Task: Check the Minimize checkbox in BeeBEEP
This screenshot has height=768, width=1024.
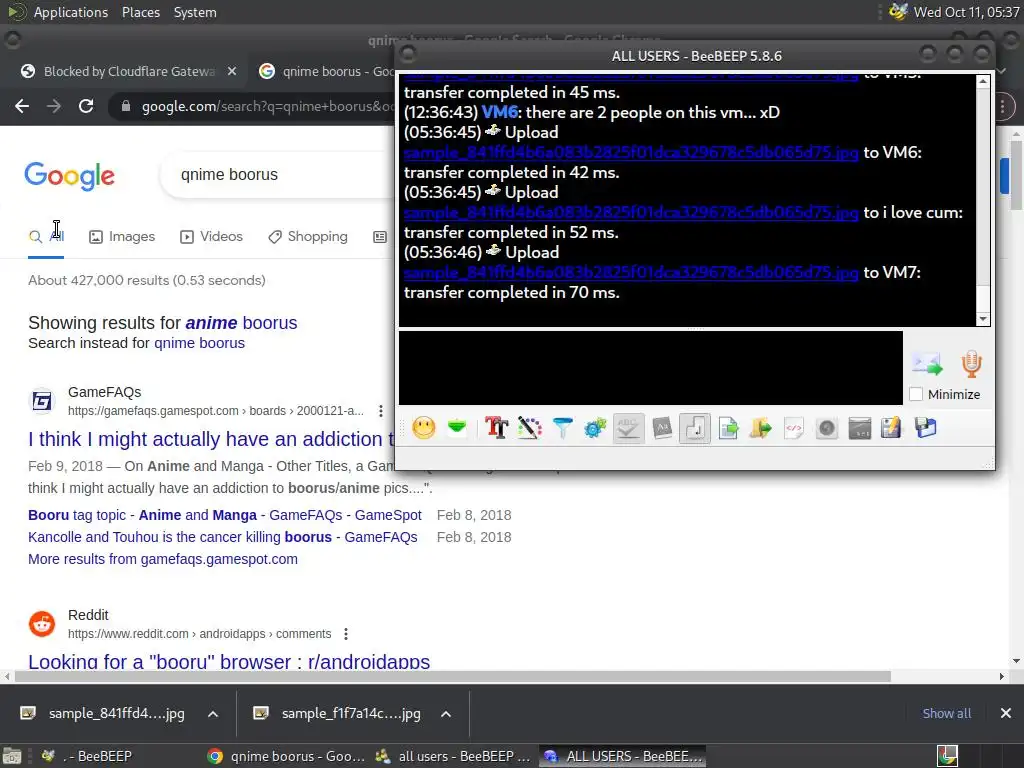Action: click(x=916, y=394)
